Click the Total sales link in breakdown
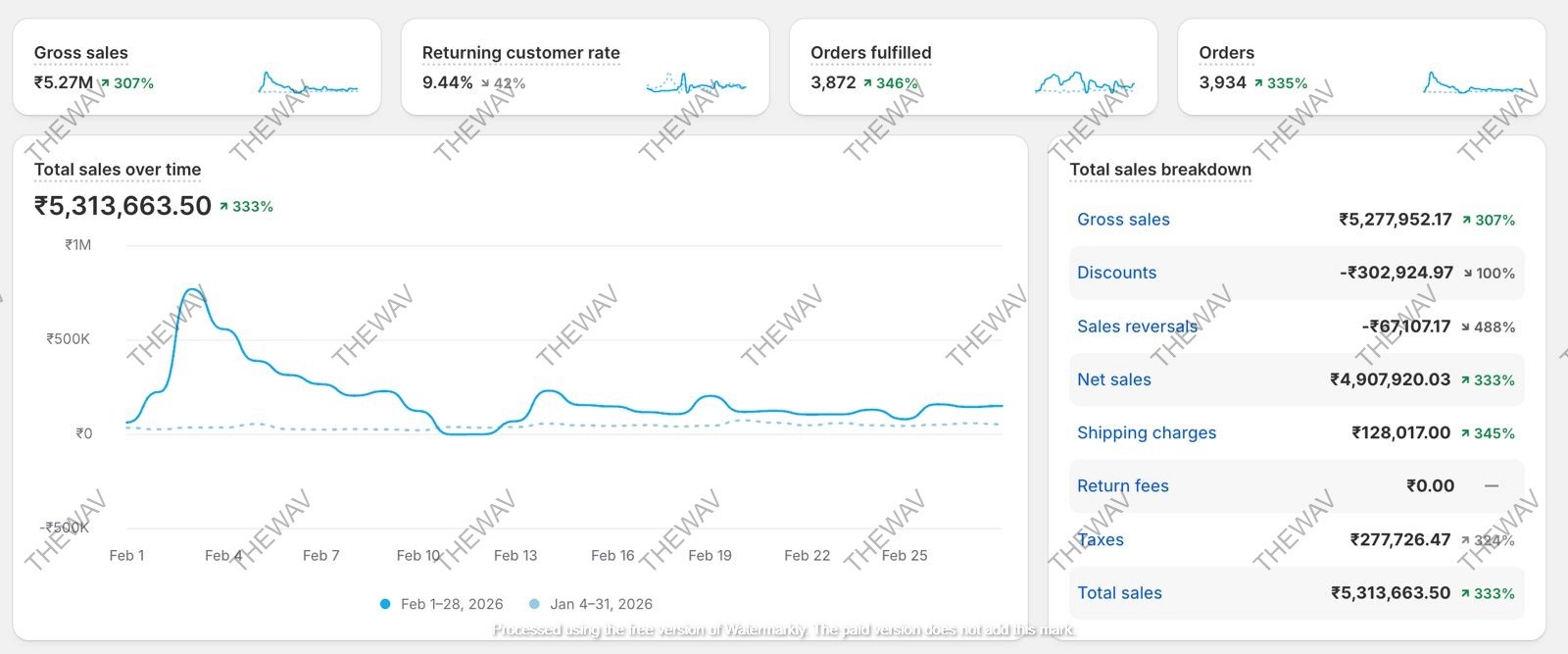 [x=1119, y=592]
